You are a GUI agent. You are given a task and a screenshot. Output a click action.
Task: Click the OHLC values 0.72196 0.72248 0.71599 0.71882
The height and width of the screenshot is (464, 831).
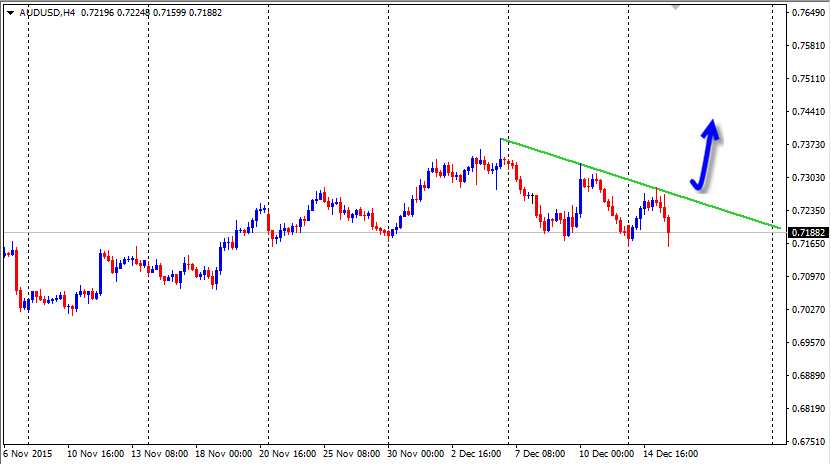pyautogui.click(x=152, y=13)
